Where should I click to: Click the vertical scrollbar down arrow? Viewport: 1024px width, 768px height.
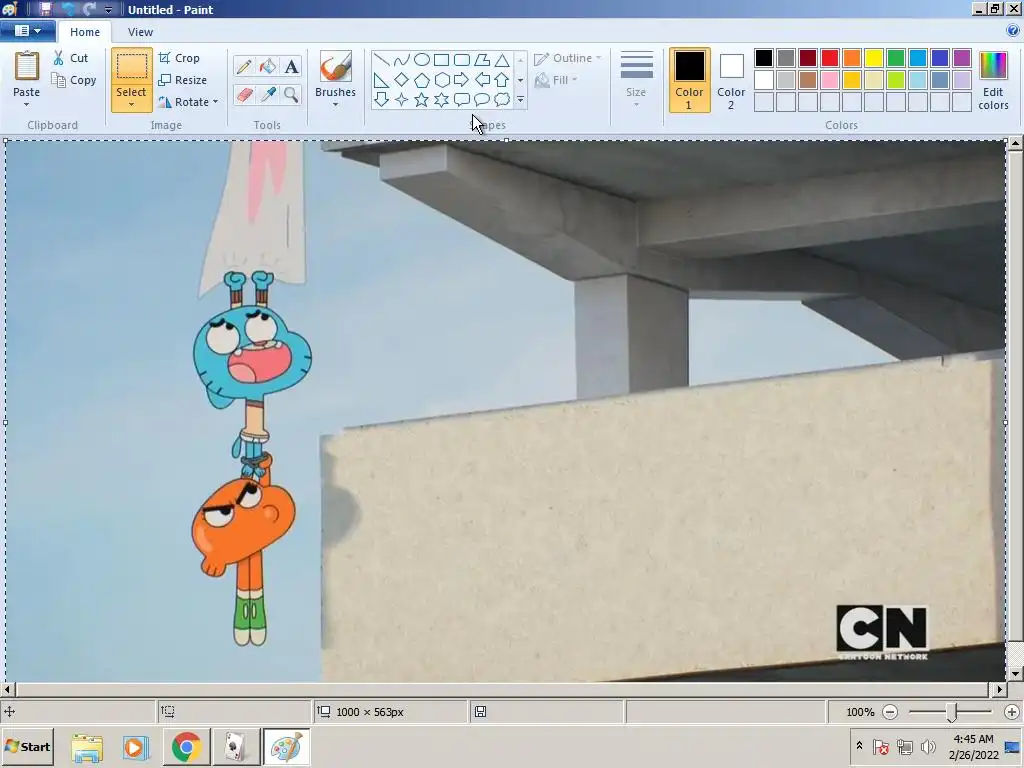click(x=1015, y=673)
